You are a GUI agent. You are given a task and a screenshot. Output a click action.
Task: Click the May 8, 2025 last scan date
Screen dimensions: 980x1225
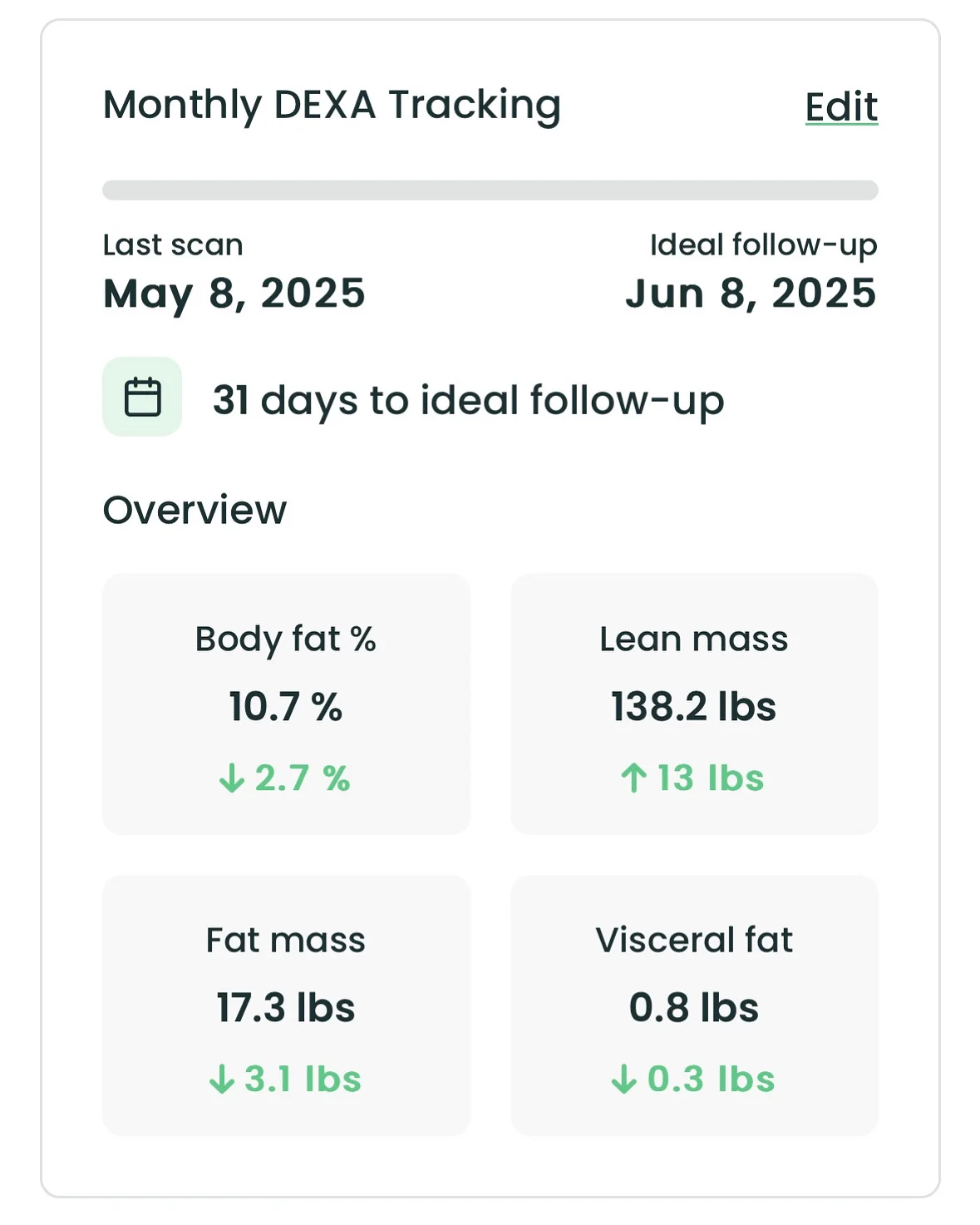coord(234,294)
